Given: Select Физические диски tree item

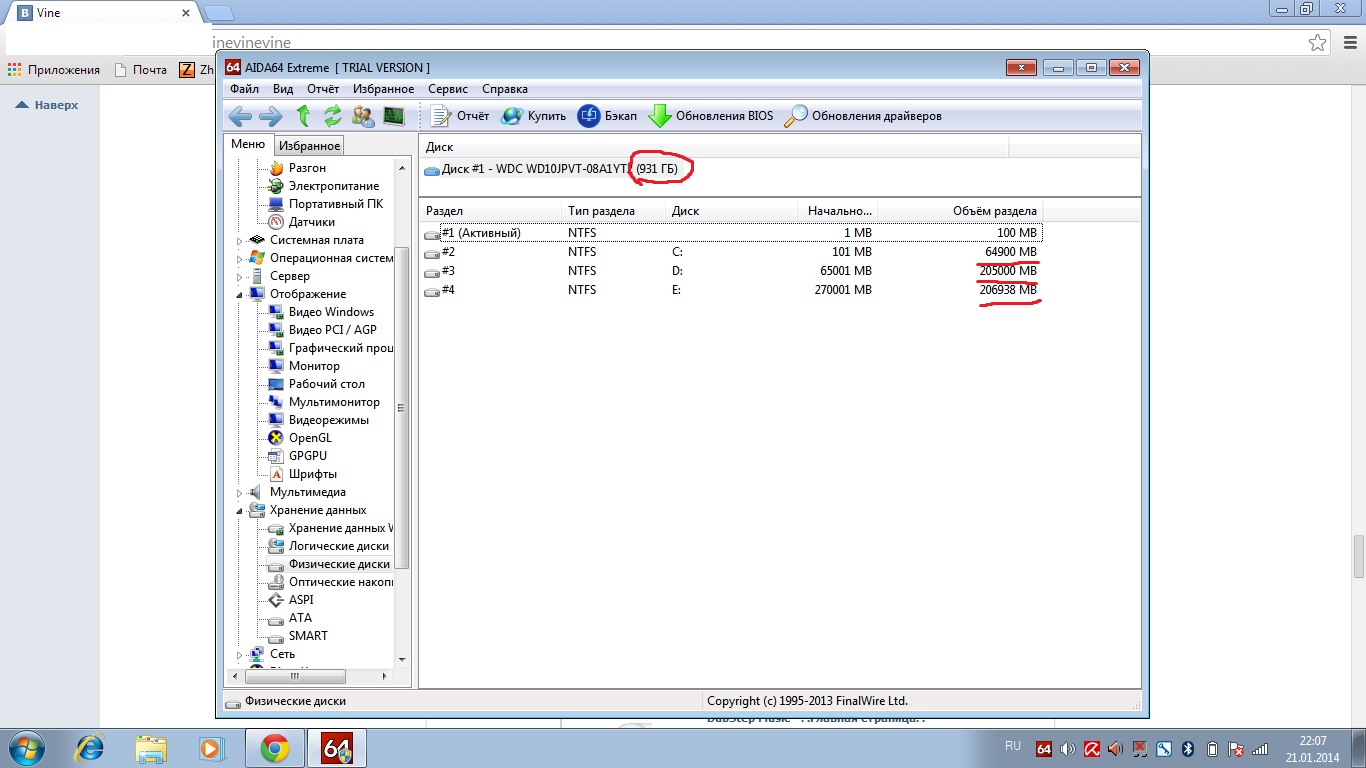Looking at the screenshot, I should [339, 564].
